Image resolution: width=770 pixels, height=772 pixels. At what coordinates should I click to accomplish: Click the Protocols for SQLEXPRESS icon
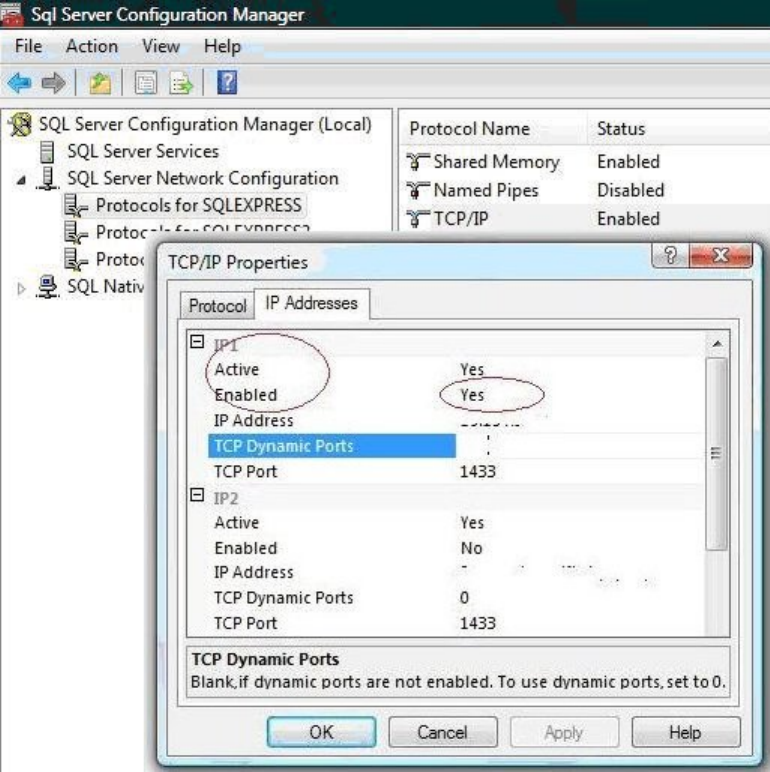[x=76, y=205]
